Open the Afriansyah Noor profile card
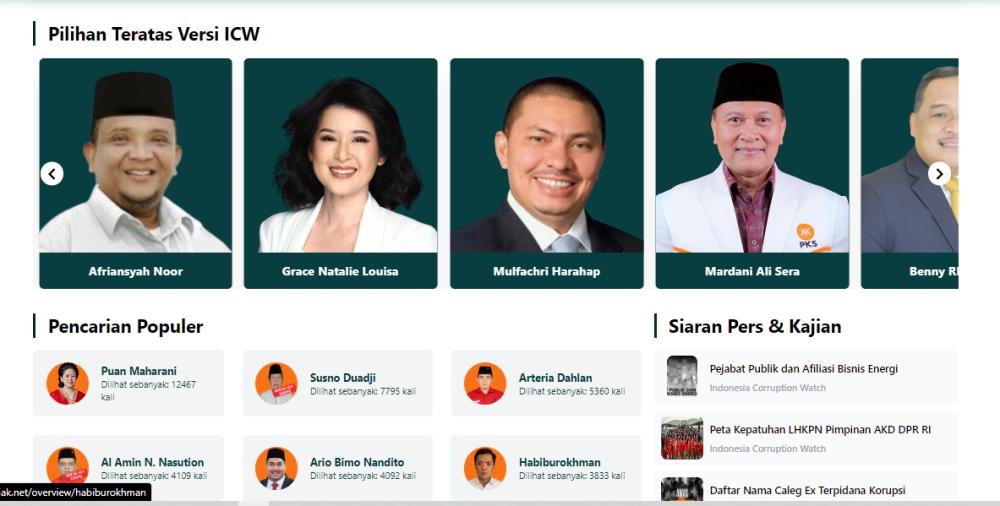 (x=135, y=174)
